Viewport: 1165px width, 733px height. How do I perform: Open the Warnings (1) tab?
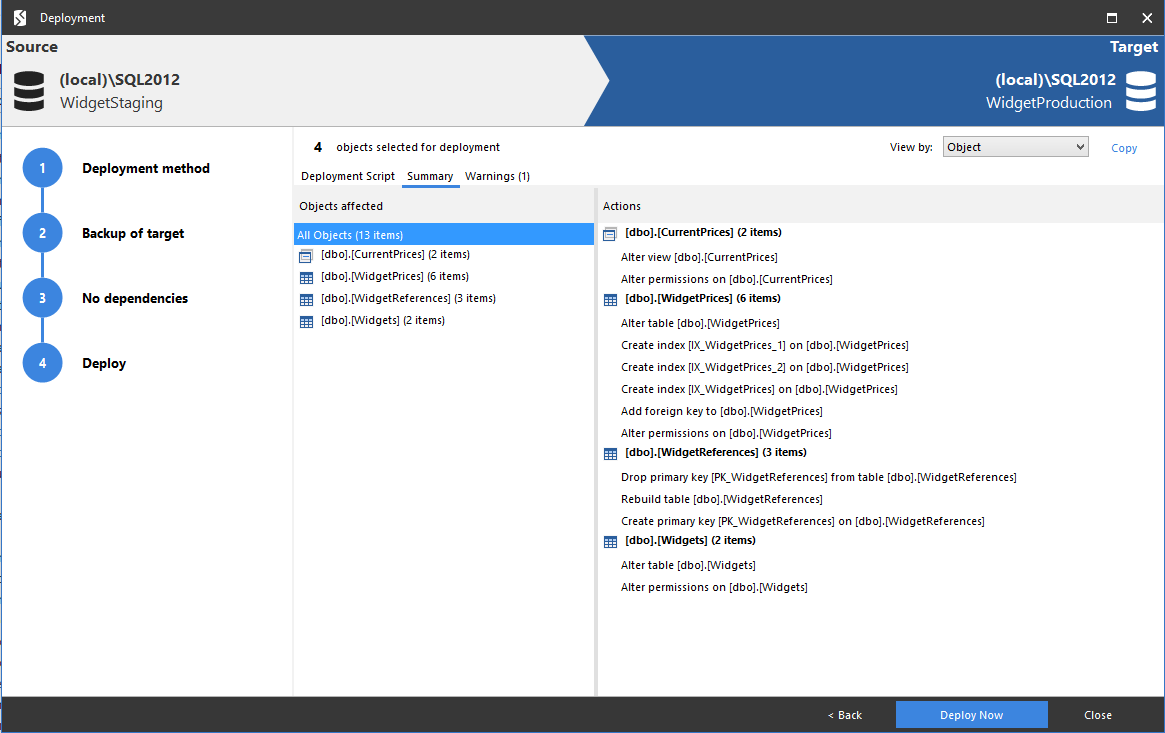coord(497,176)
